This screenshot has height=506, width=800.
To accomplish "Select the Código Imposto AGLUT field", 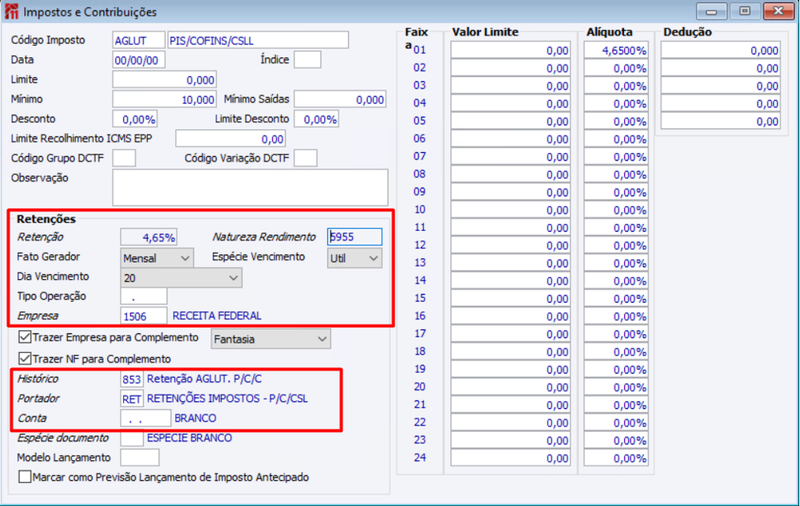I will (x=138, y=40).
